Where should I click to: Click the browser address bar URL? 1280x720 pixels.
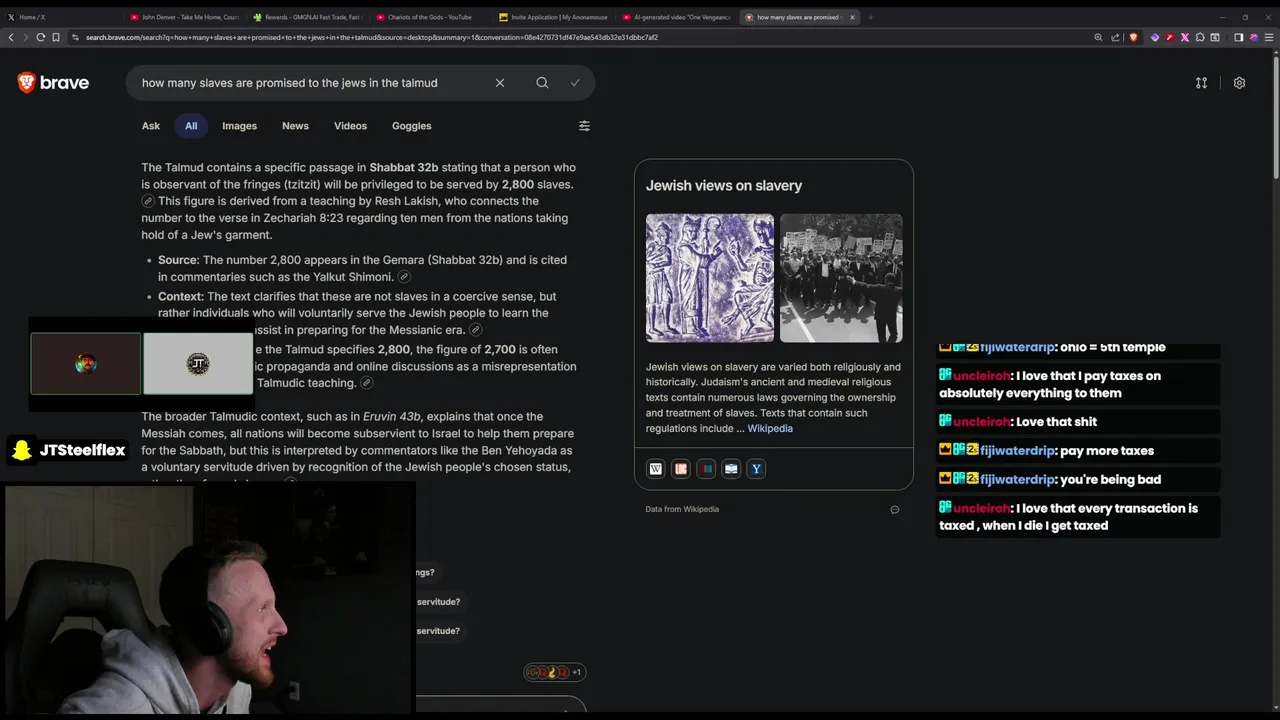(372, 37)
